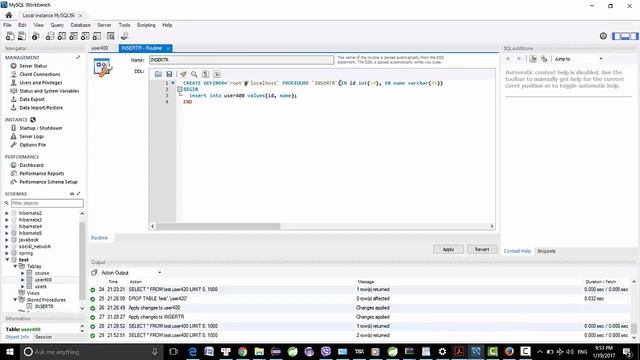Collapse the test schema
Image resolution: width=640 pixels, height=360 pixels.
[x=7, y=260]
